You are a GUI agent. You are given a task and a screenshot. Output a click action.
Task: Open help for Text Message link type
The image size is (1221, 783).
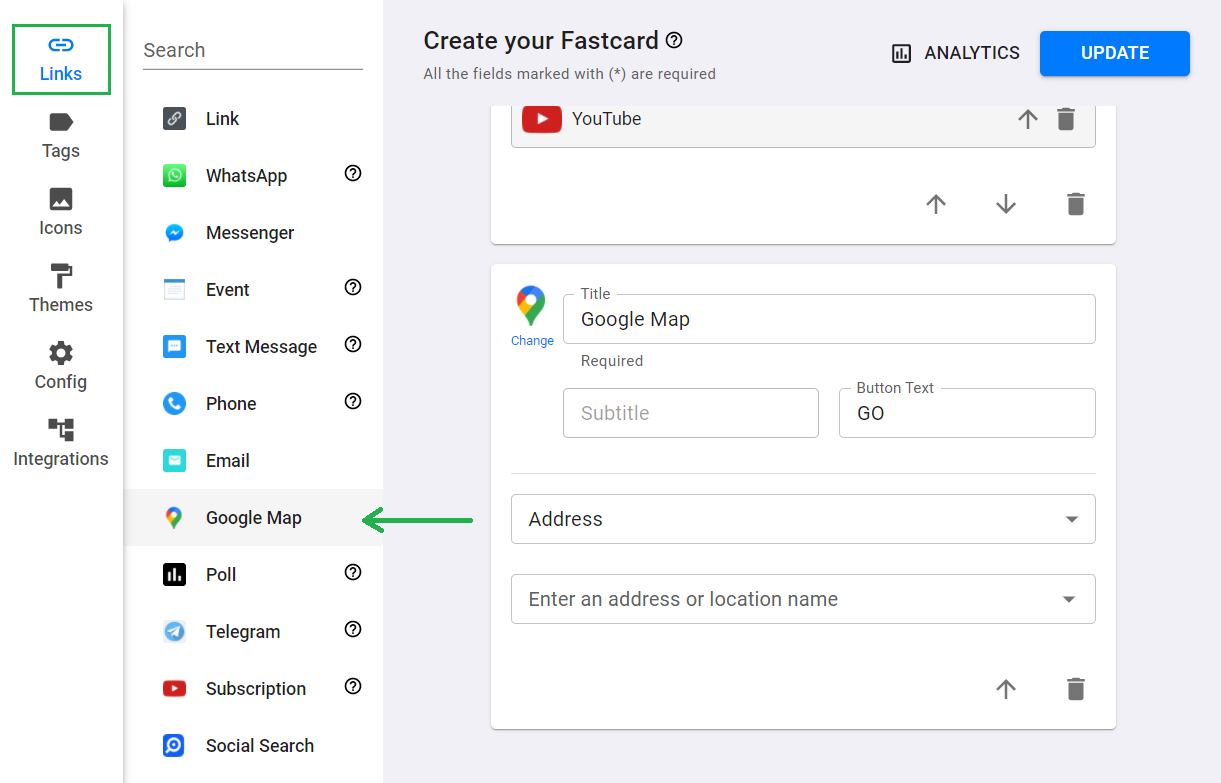[353, 344]
